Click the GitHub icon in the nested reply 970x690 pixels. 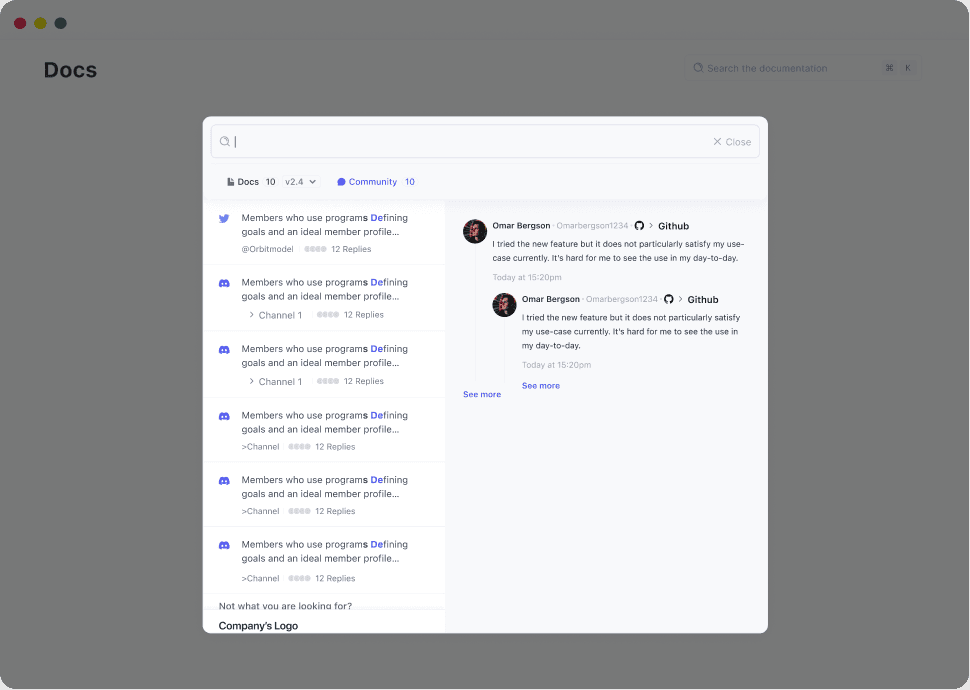pyautogui.click(x=669, y=300)
